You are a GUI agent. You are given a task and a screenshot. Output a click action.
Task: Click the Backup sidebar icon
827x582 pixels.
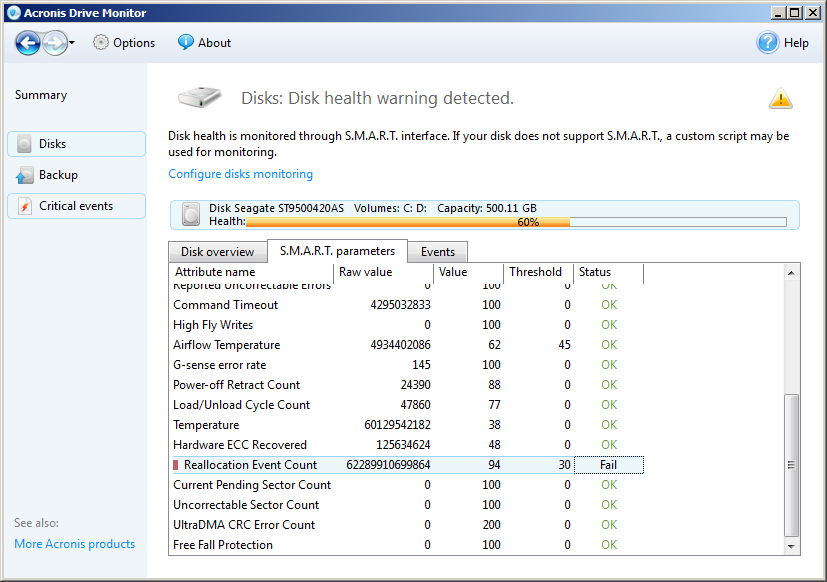point(24,175)
